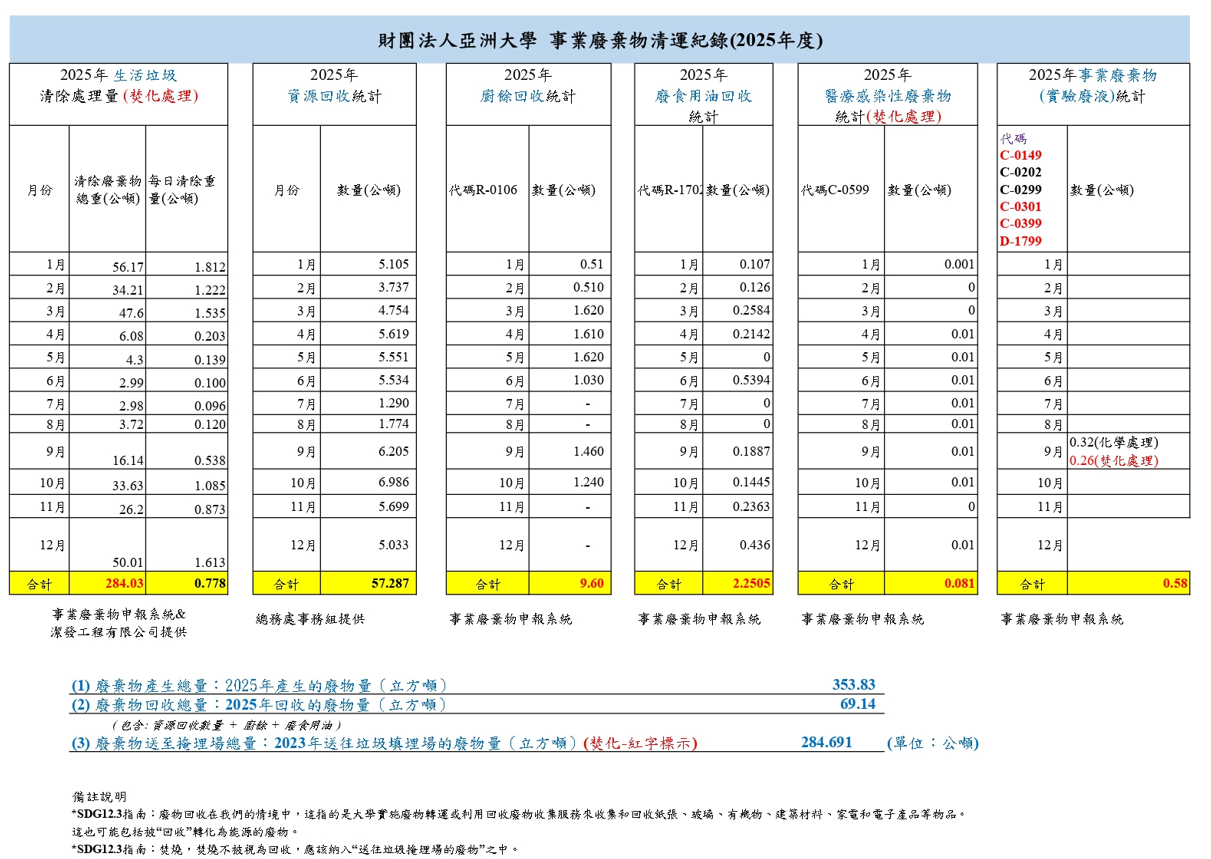Click the title 事業廢棄物清運紀錄(2025年度)
Screen dimensions: 1211x859
pyautogui.click(x=686, y=41)
